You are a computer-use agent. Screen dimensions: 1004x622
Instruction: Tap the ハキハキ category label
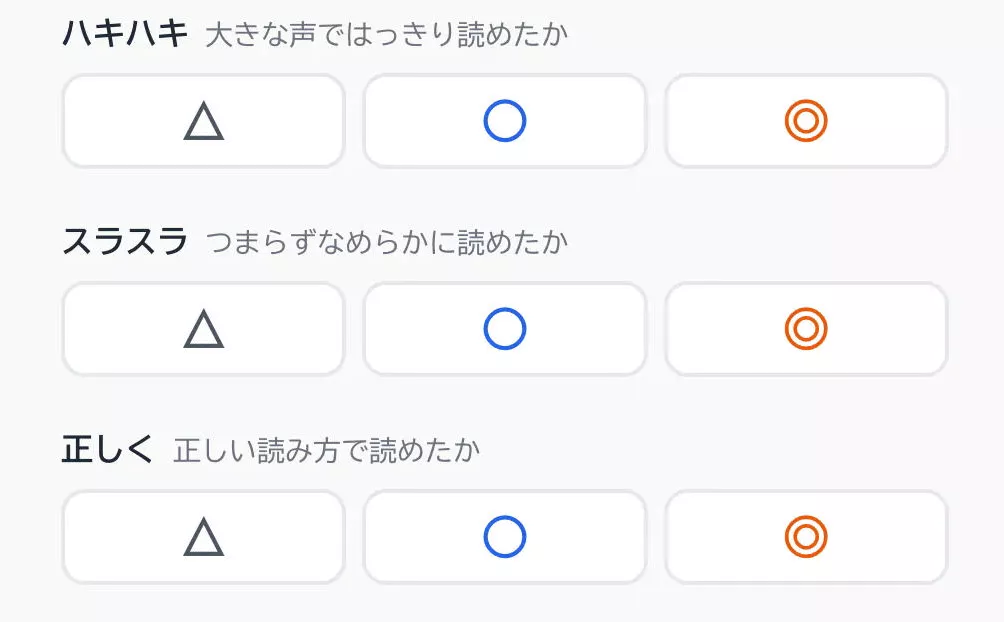tap(123, 31)
